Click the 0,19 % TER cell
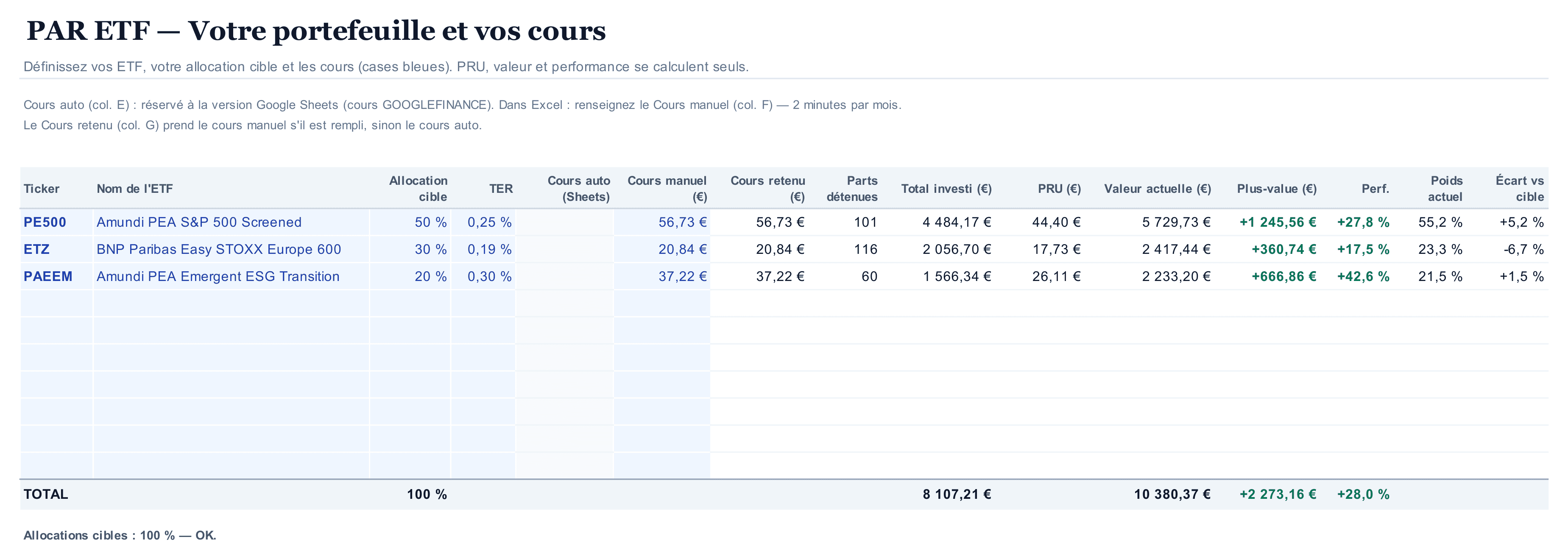This screenshot has width=1568, height=559. click(483, 249)
